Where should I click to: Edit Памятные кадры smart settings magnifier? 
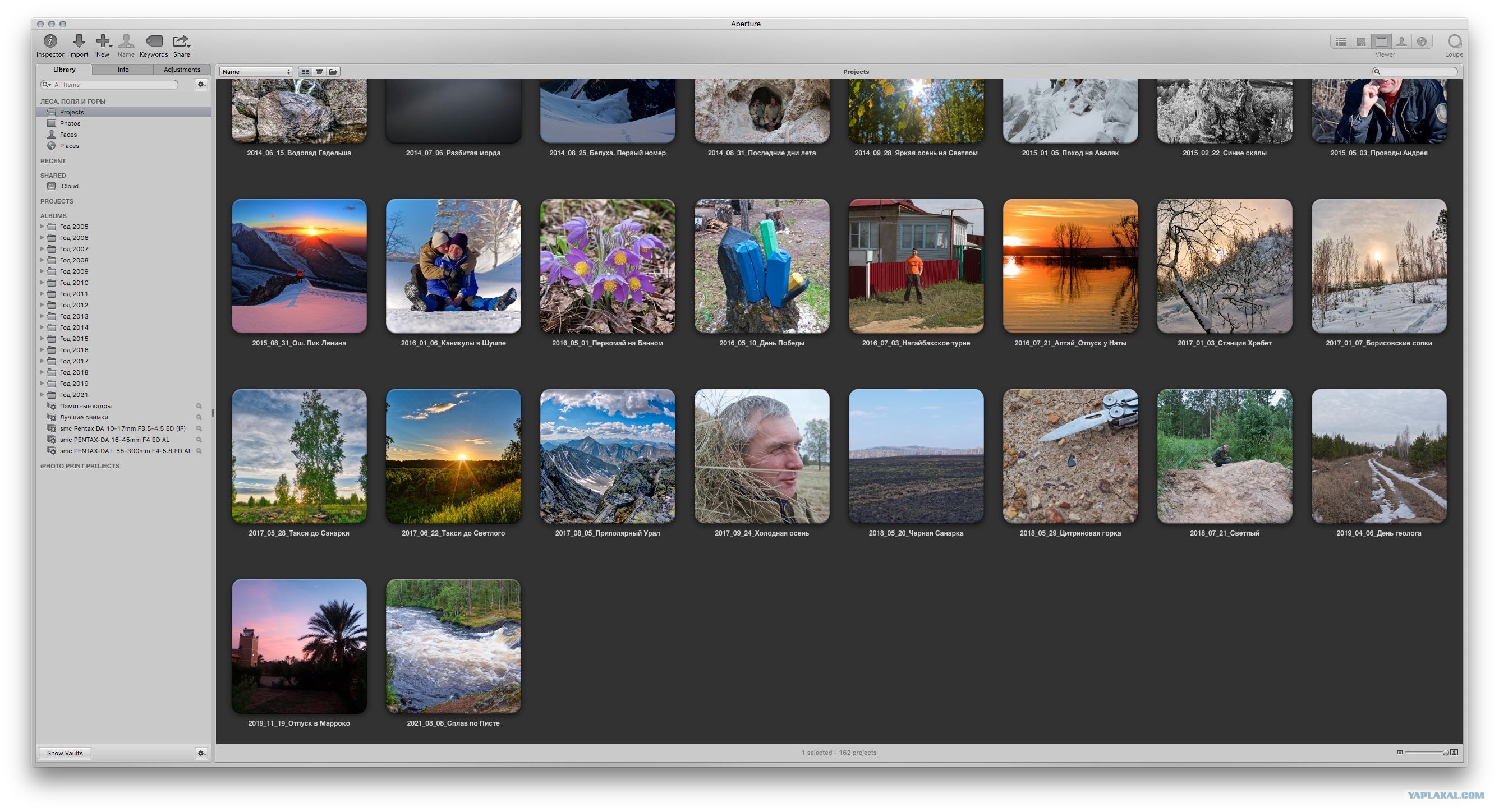199,406
